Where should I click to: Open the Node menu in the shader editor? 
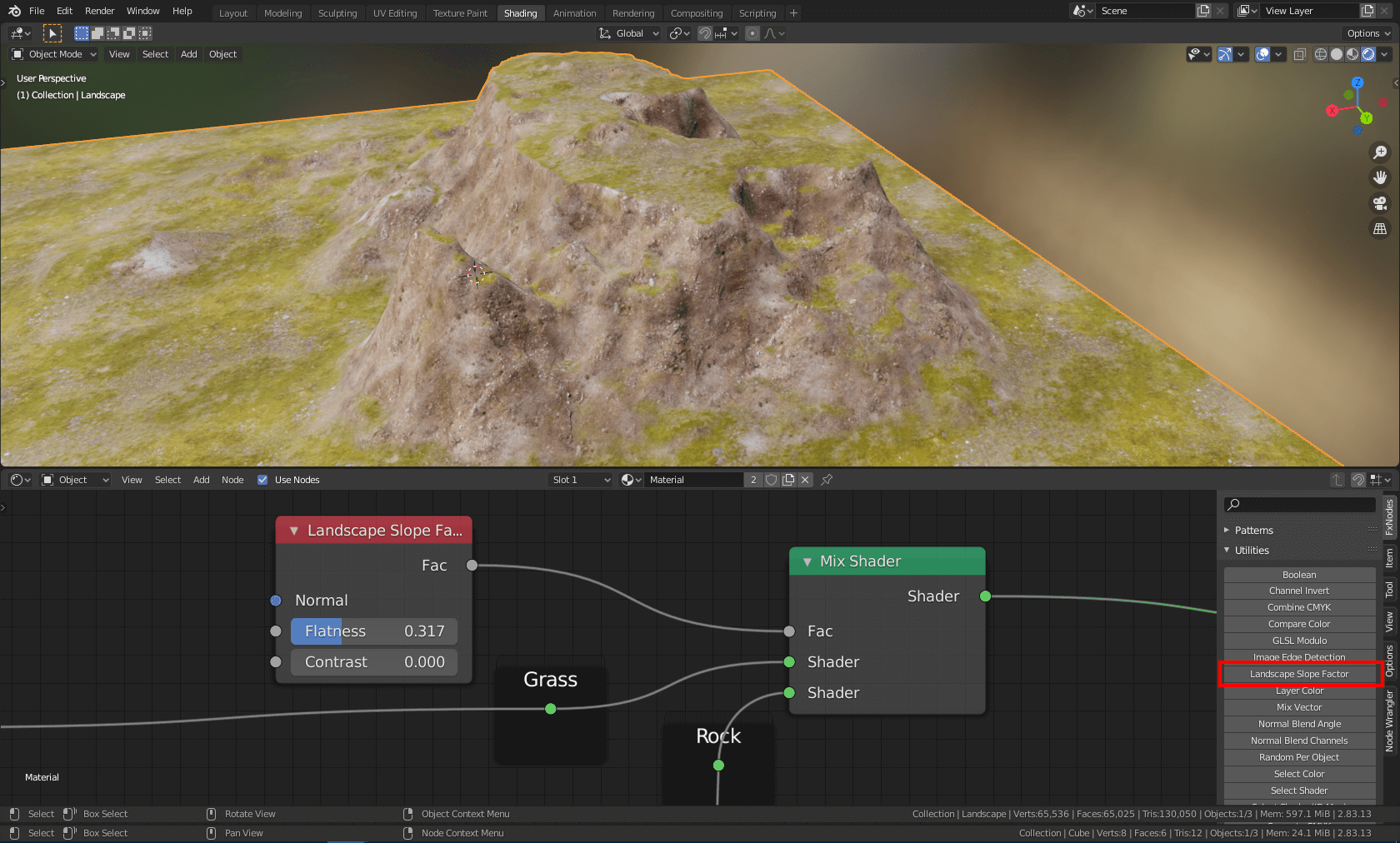coord(232,480)
